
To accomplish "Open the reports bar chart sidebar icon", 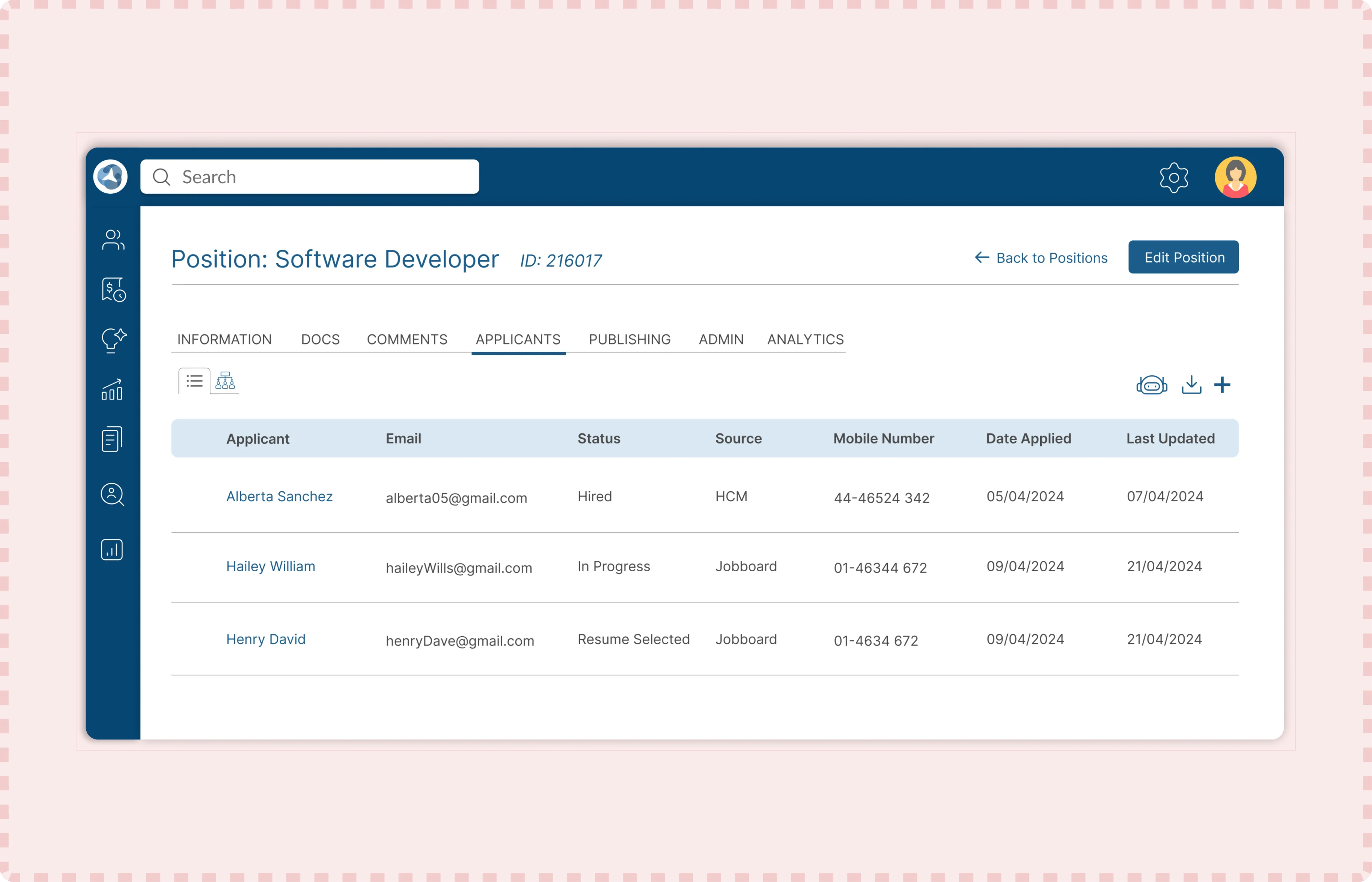I will pos(112,550).
